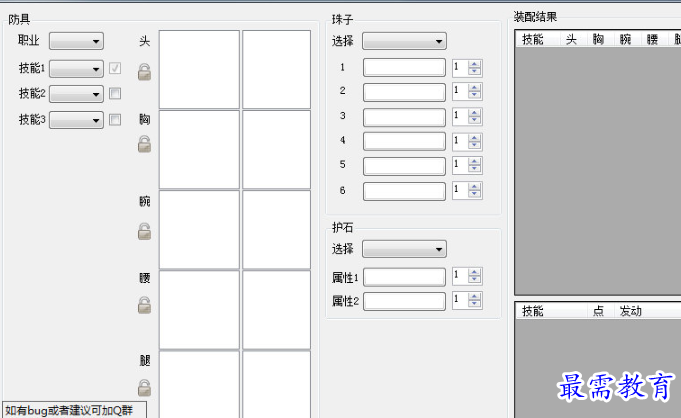Click the 属性1 text field
This screenshot has width=681, height=418.
[x=404, y=277]
